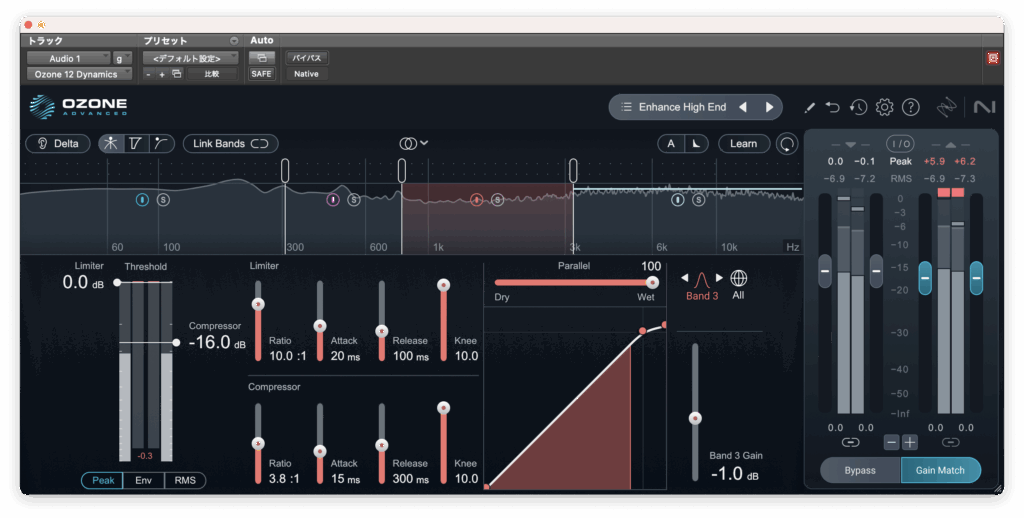Open the undo history clock icon
This screenshot has height=518, width=1024.
858,107
